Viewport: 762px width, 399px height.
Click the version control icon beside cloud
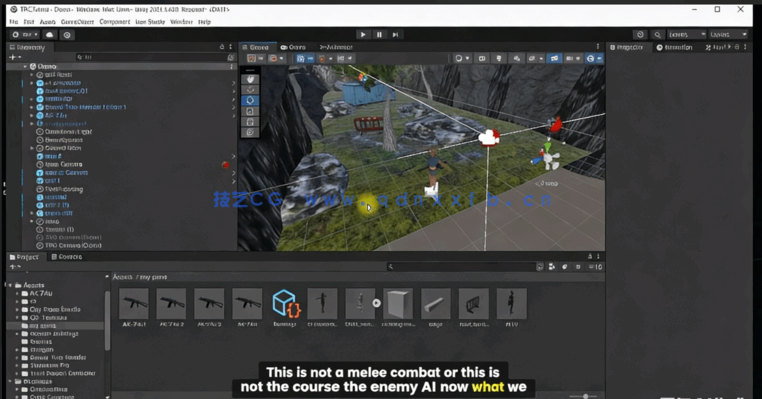click(x=67, y=35)
